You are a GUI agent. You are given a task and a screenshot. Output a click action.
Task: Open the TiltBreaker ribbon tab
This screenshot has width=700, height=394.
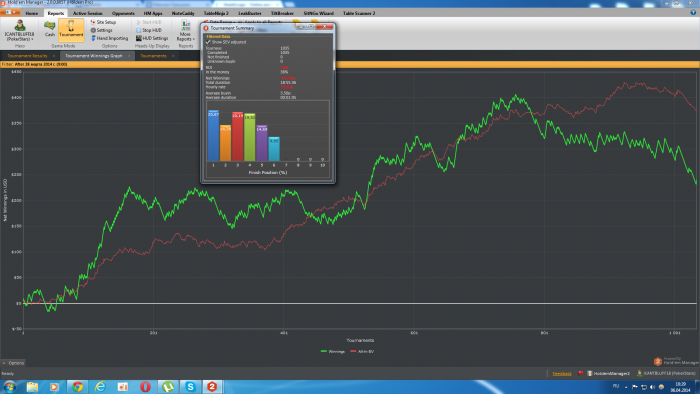pos(282,13)
